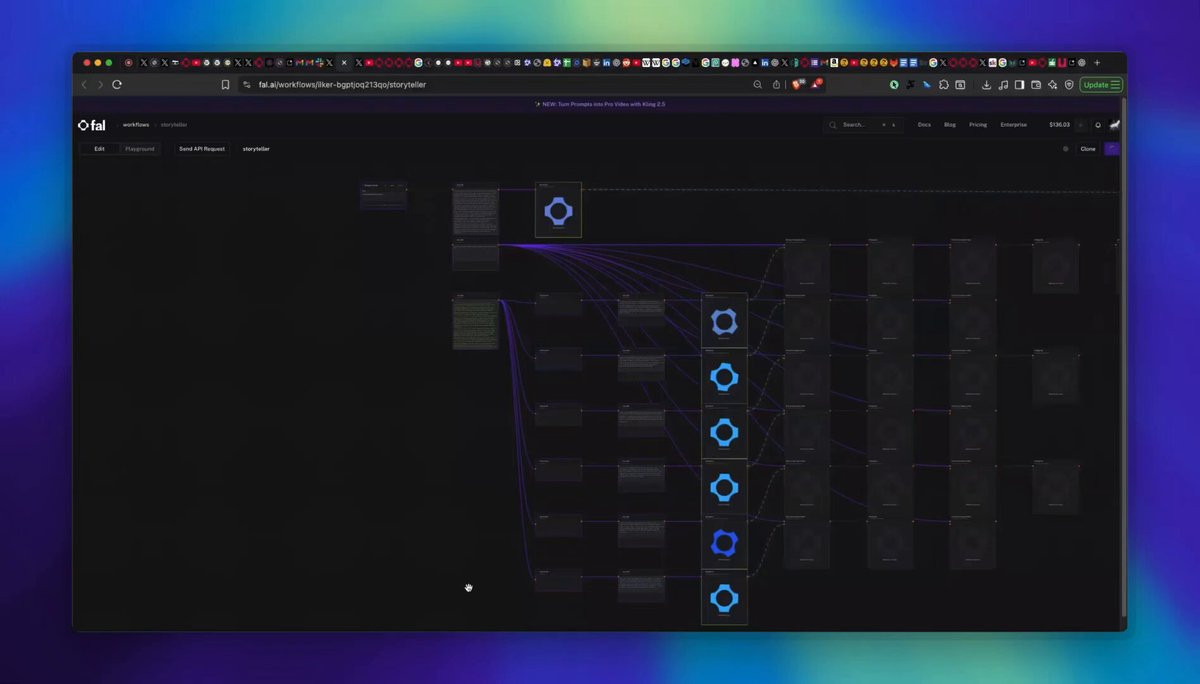
Task: Go back in browser history
Action: pyautogui.click(x=84, y=85)
